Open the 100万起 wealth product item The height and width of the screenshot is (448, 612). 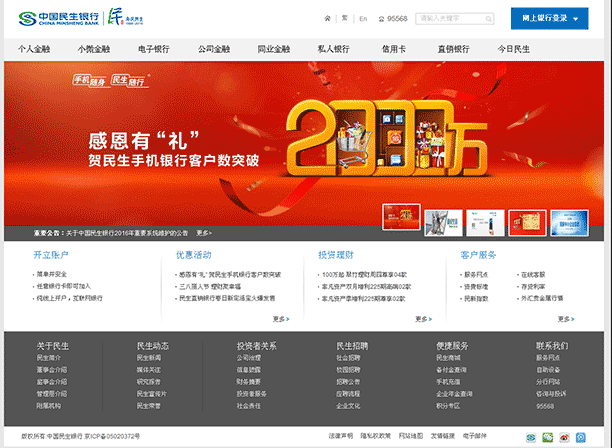tap(365, 275)
